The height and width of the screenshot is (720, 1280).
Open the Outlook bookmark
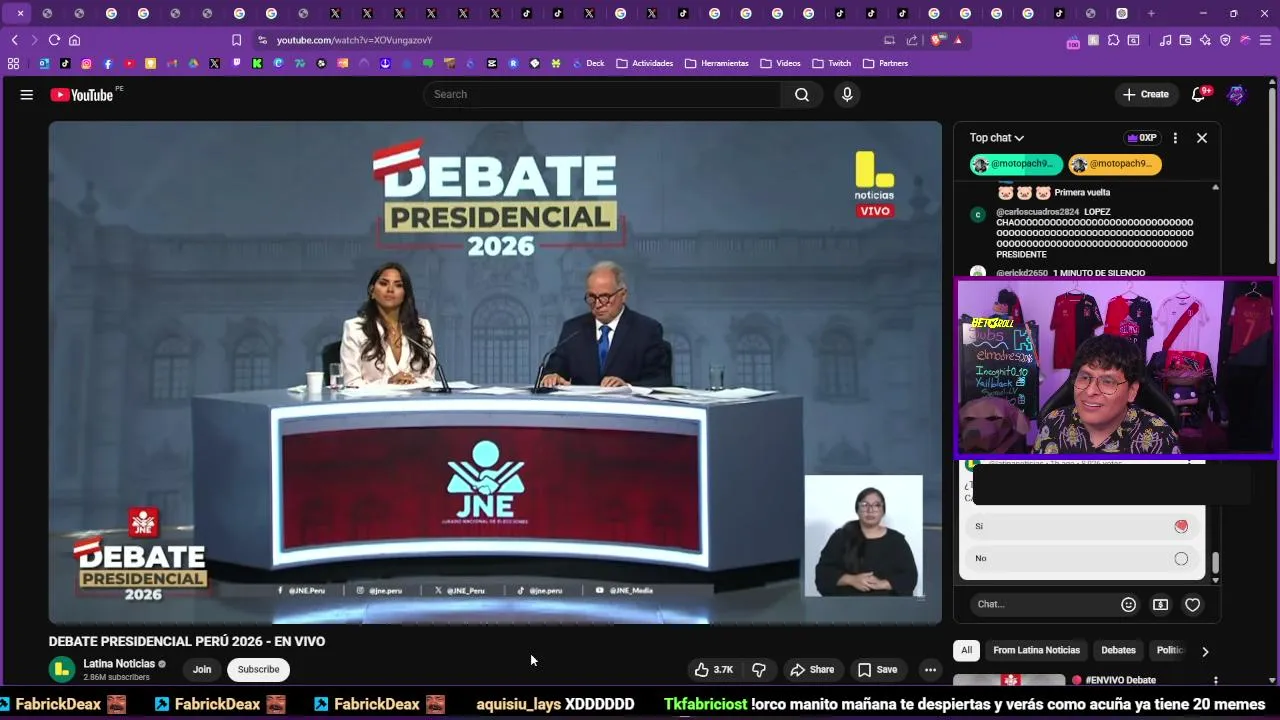(x=44, y=63)
